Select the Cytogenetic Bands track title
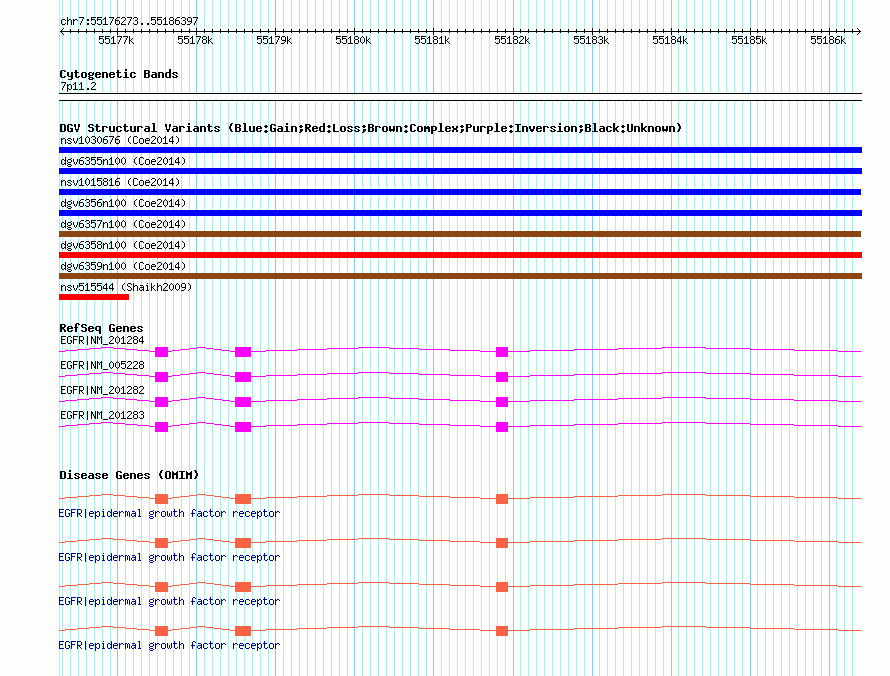The height and width of the screenshot is (676, 890). point(119,74)
